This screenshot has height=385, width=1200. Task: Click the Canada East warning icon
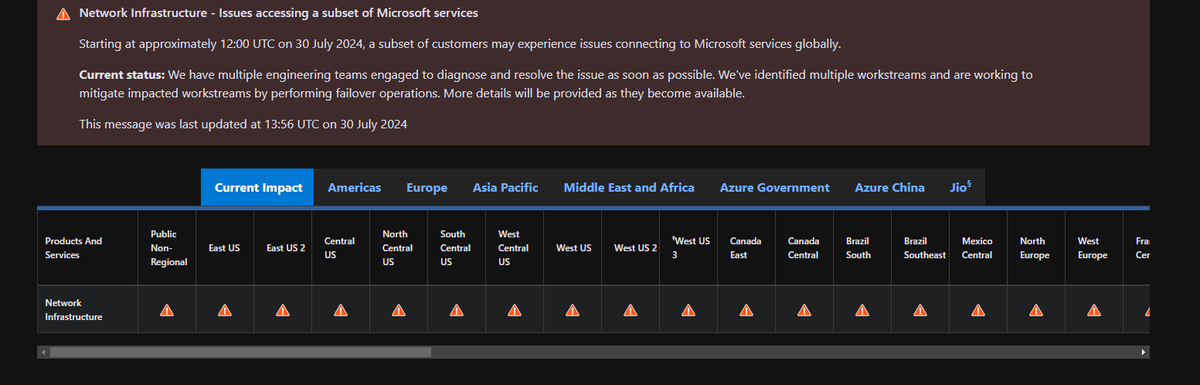(x=746, y=310)
